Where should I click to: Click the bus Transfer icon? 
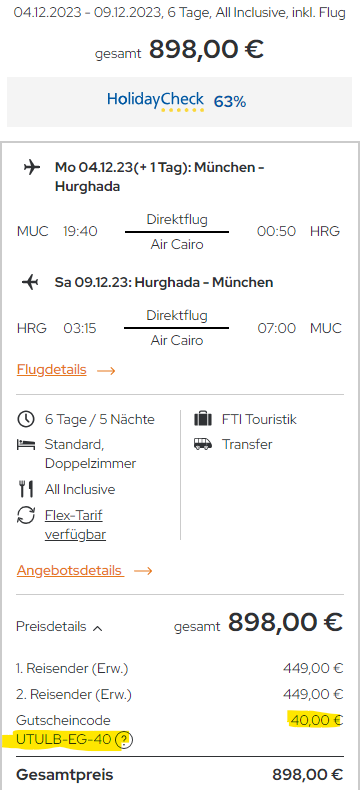(x=203, y=444)
